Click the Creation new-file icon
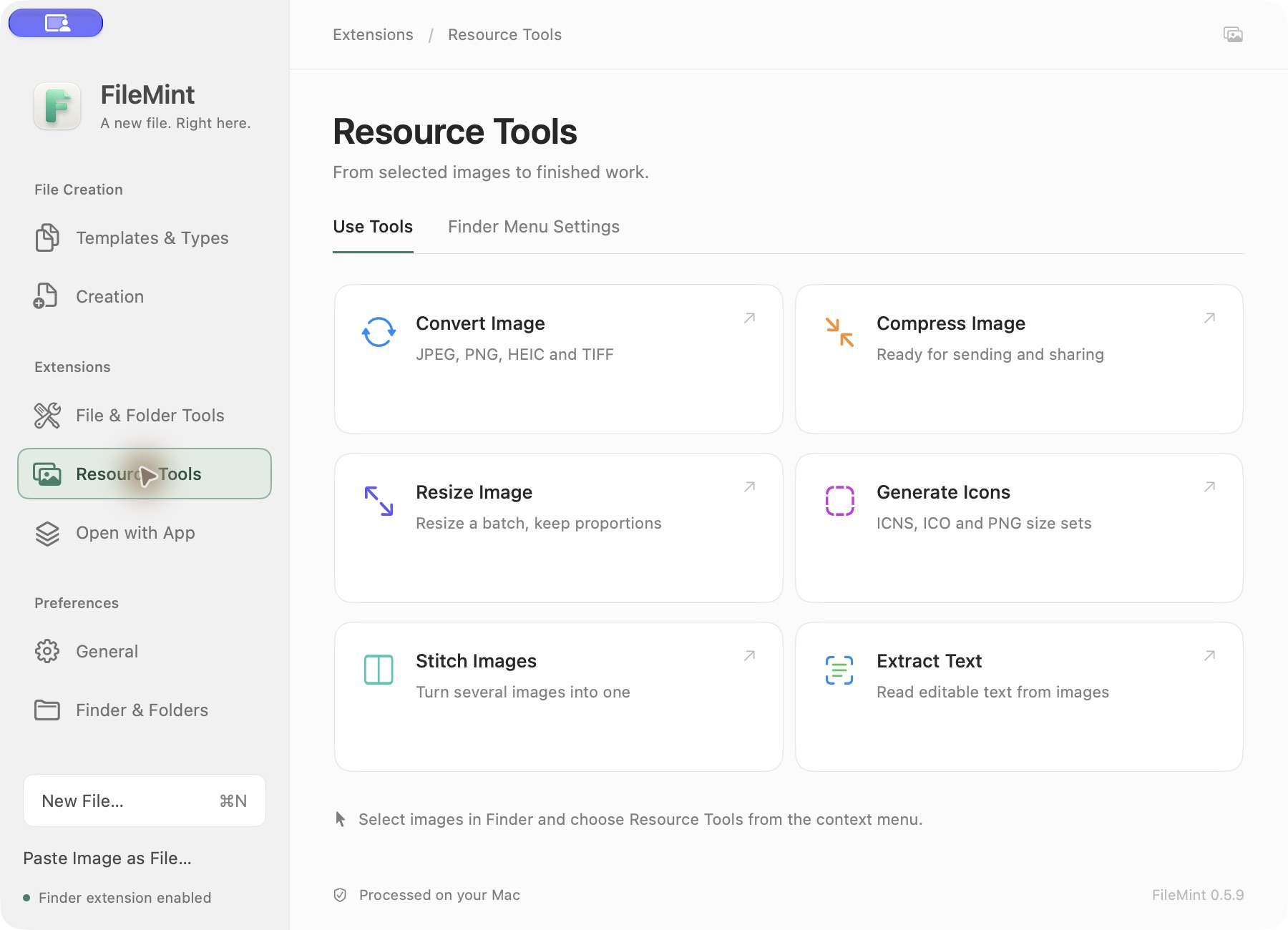Screen dimensions: 1288x930 [x=46, y=296]
